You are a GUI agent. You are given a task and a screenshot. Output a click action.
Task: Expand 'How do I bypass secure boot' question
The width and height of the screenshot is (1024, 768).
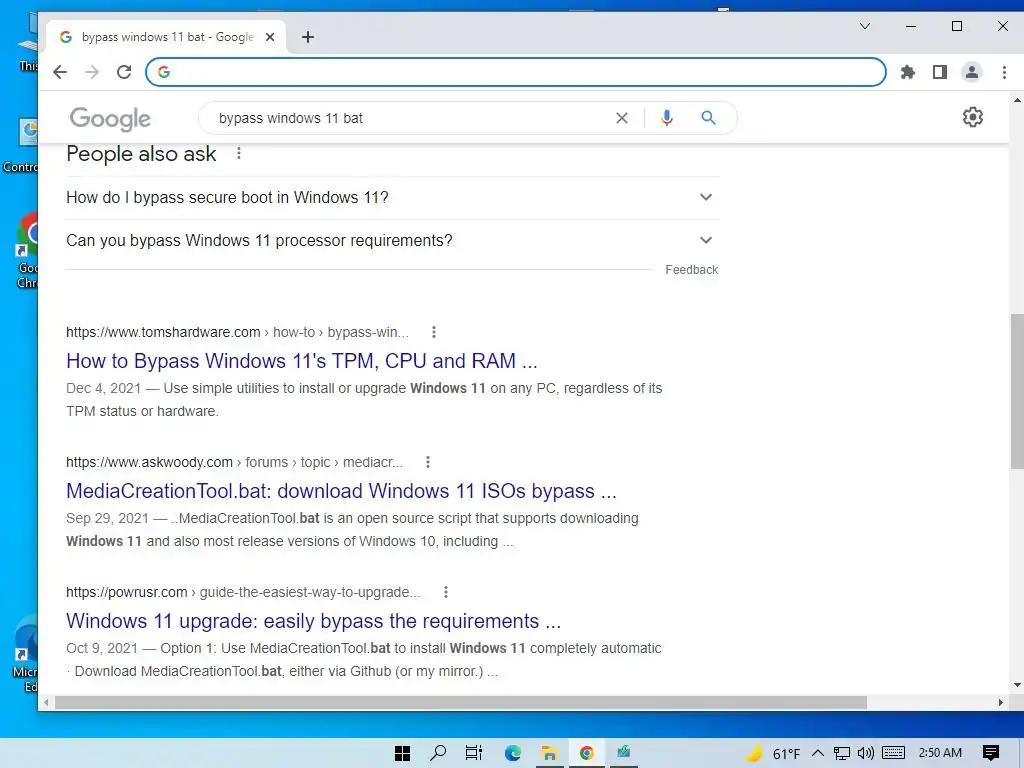pos(392,197)
